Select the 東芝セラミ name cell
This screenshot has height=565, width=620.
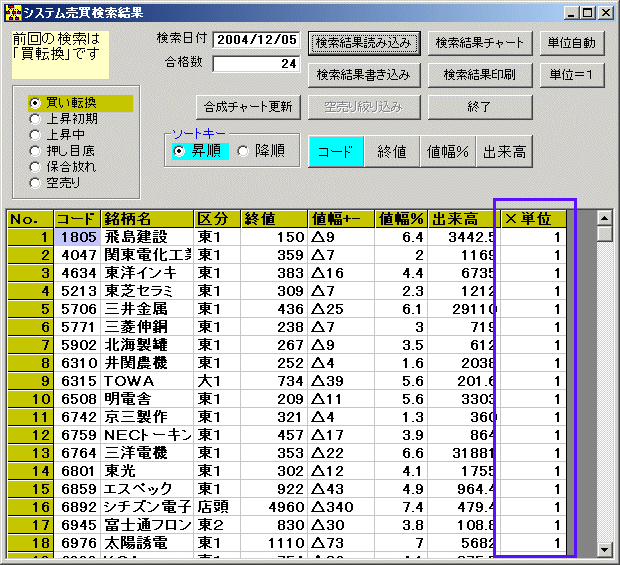pos(147,291)
